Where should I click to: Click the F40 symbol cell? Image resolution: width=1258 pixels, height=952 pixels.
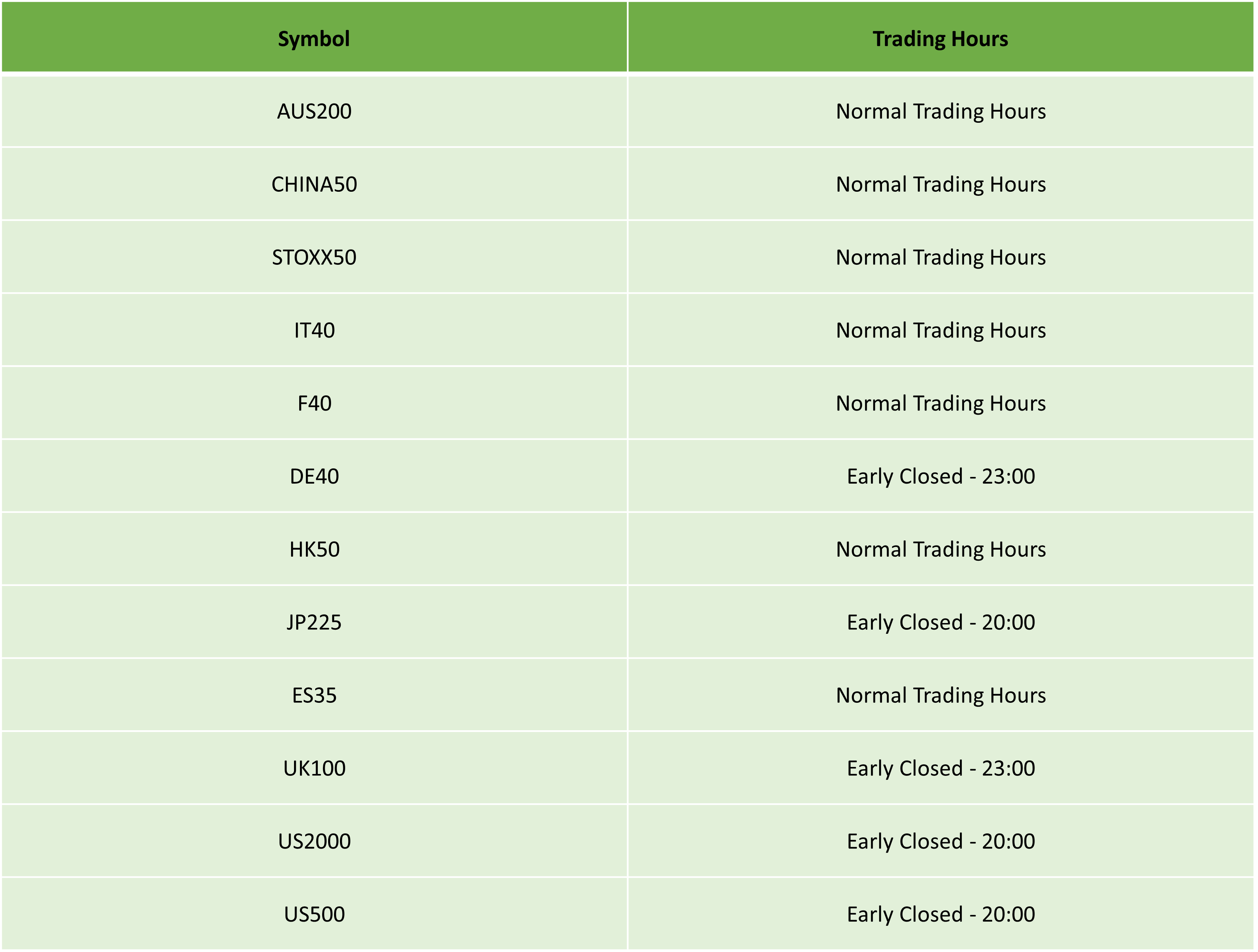(314, 403)
